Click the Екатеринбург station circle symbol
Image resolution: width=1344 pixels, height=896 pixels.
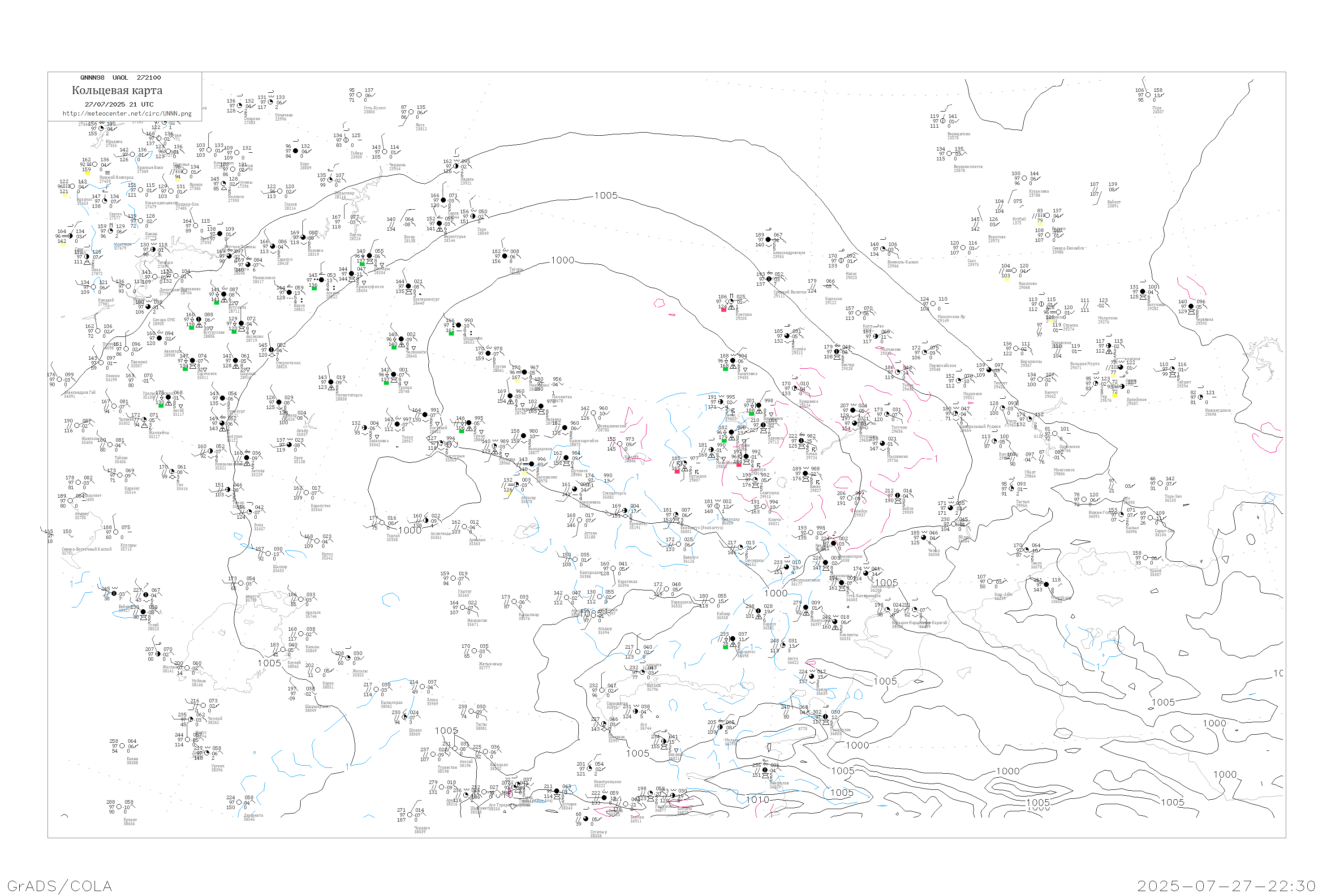[408, 287]
